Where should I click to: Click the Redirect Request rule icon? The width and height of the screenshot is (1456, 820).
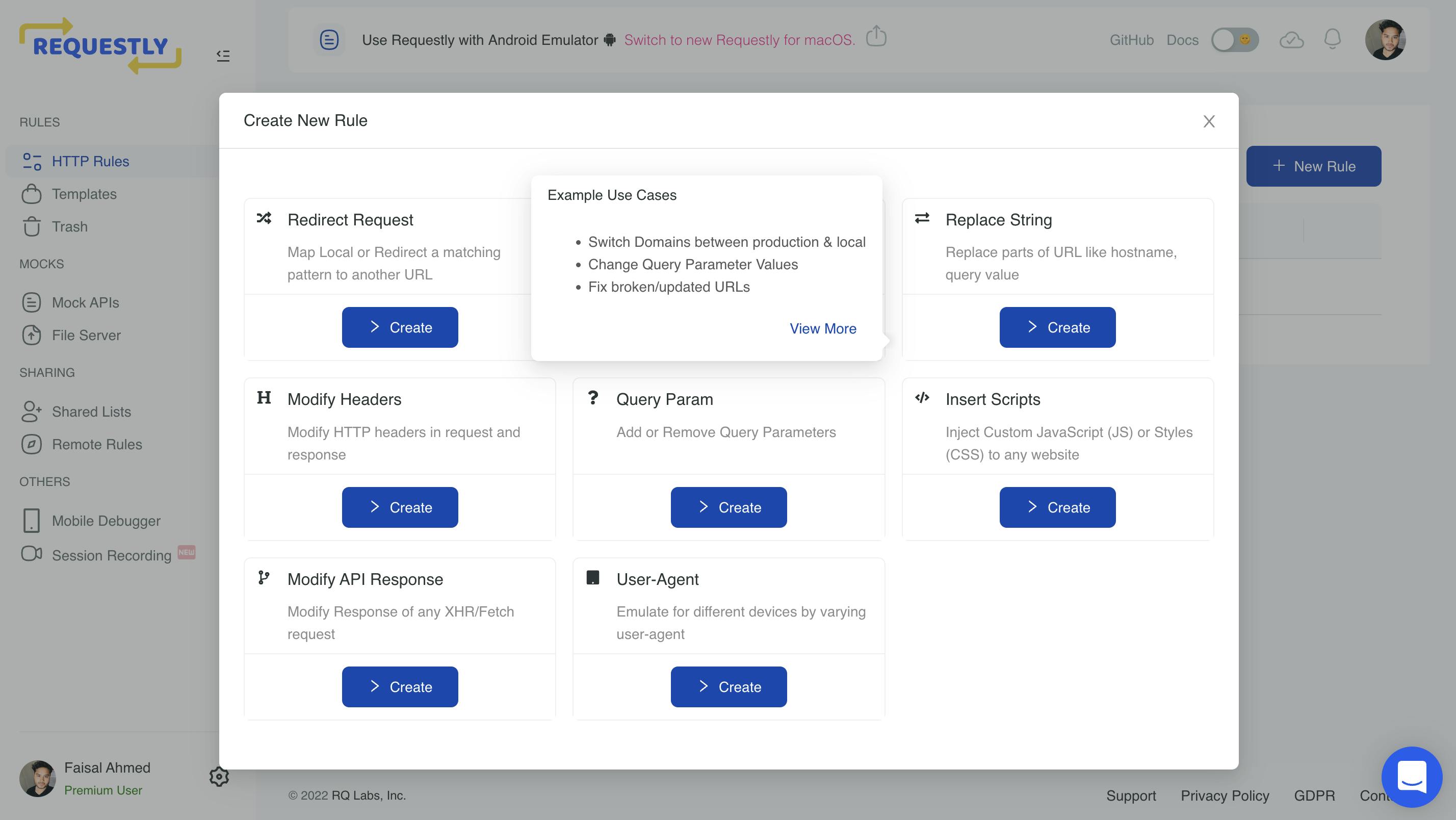click(x=264, y=217)
